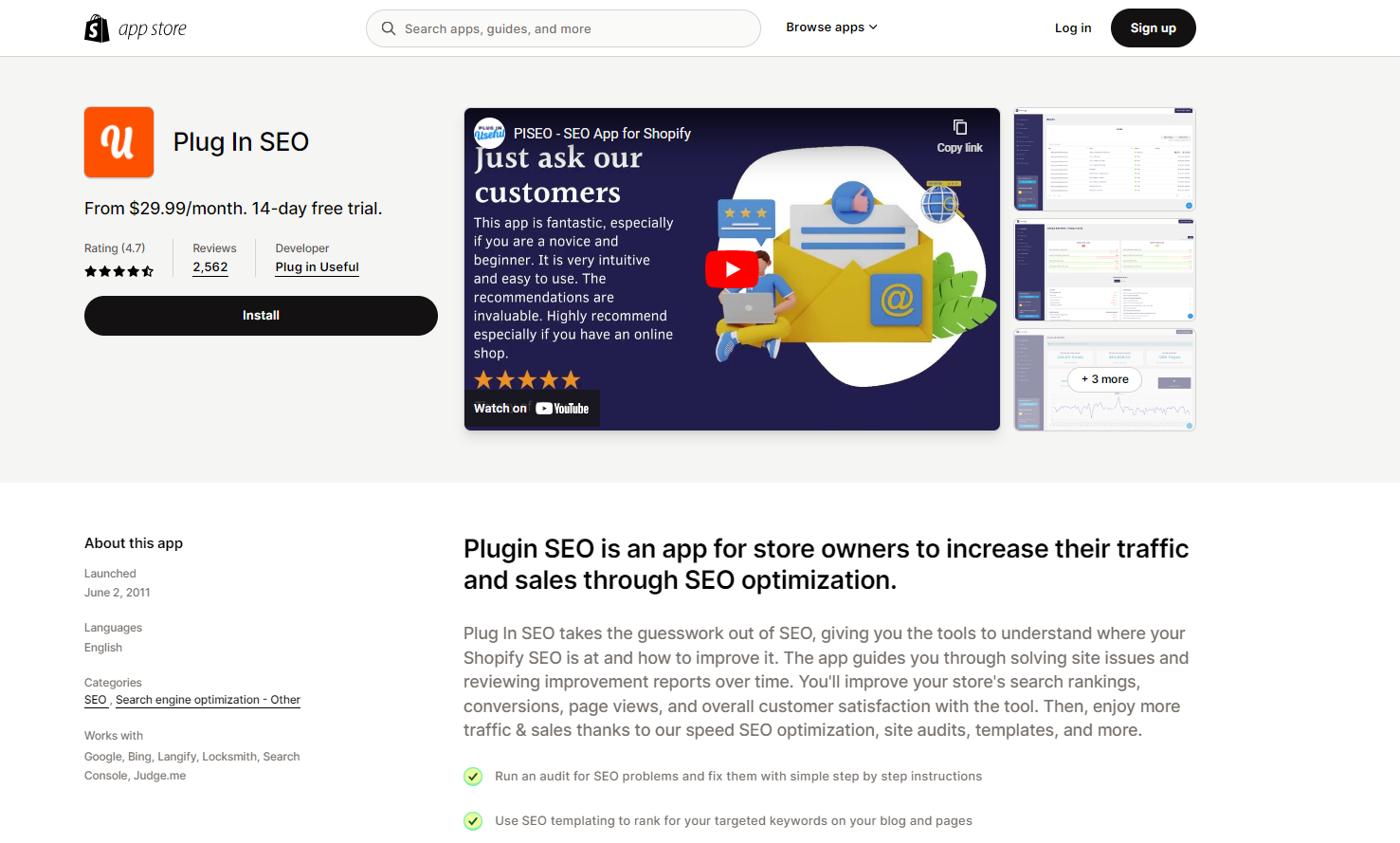Open the second screenshot thumbnail

1104,269
